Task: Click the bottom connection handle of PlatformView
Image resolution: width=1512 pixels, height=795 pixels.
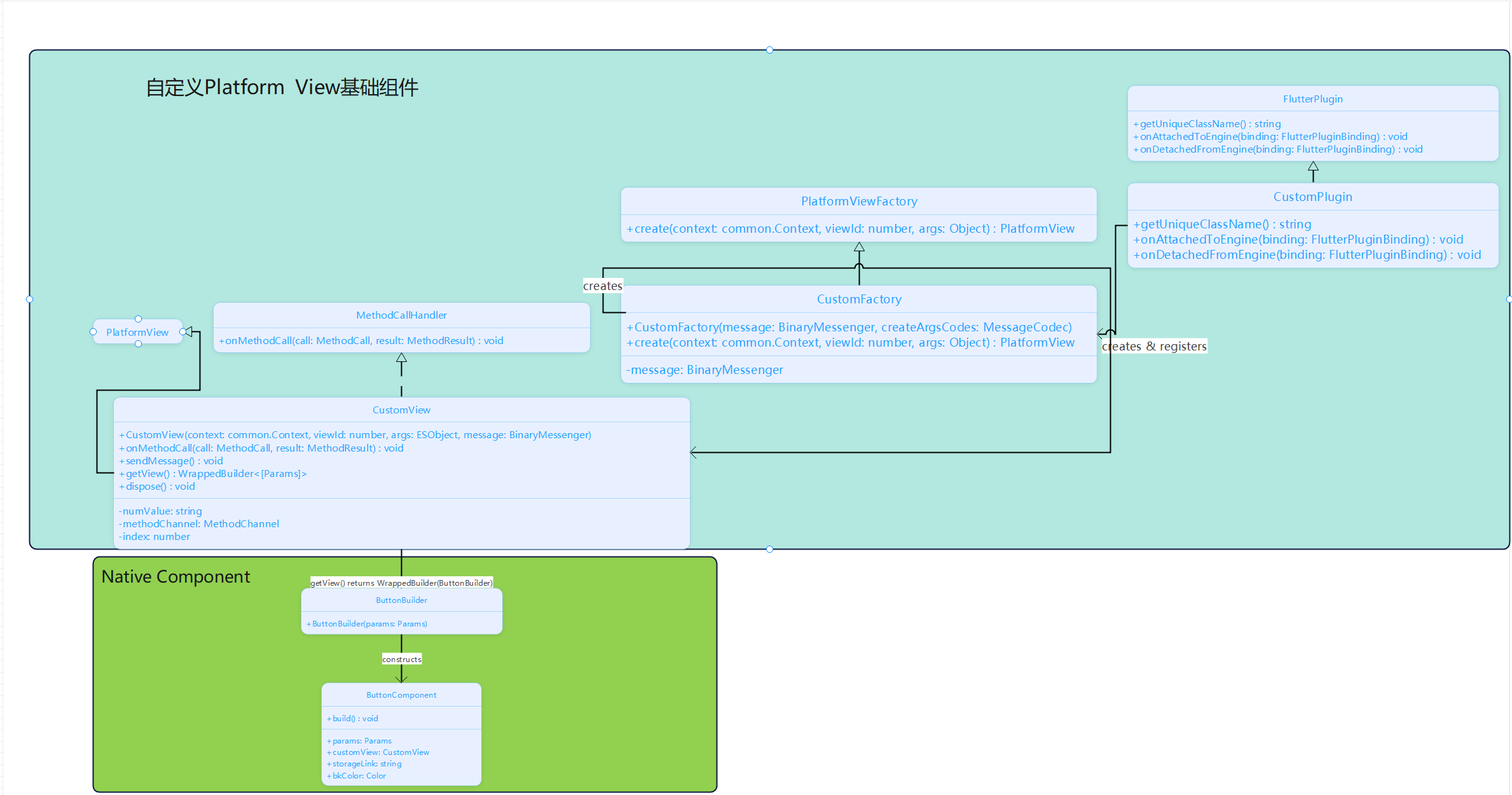Action: pyautogui.click(x=138, y=344)
